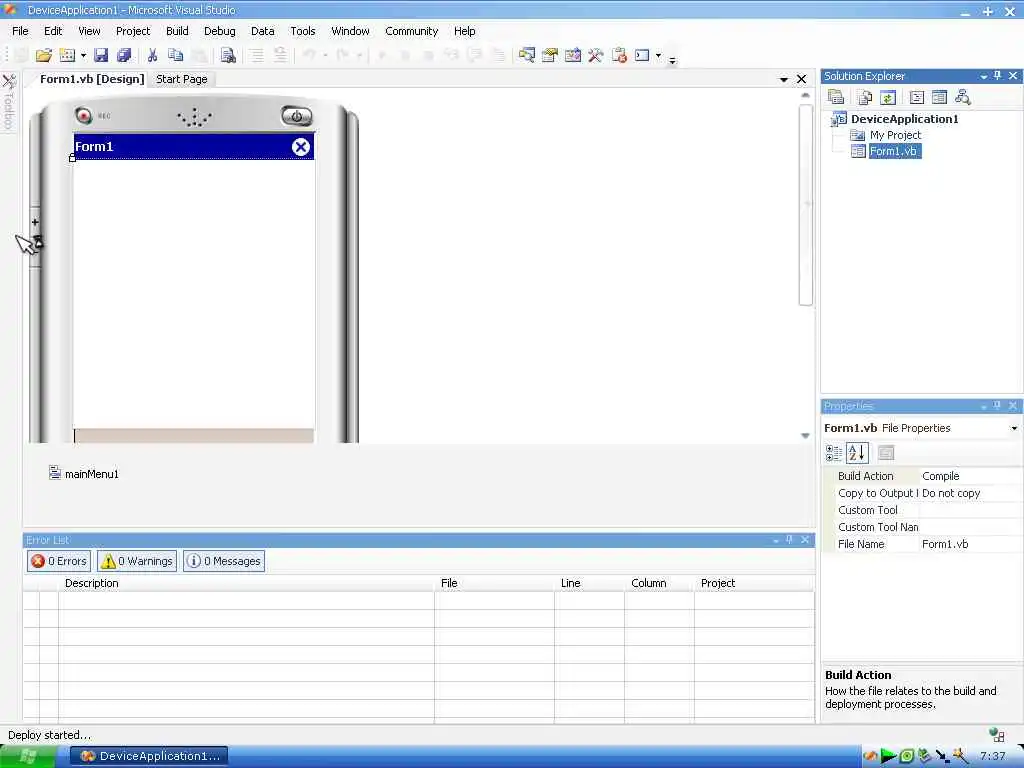Select the mainMenu1 component in tray
1024x768 pixels.
point(84,473)
